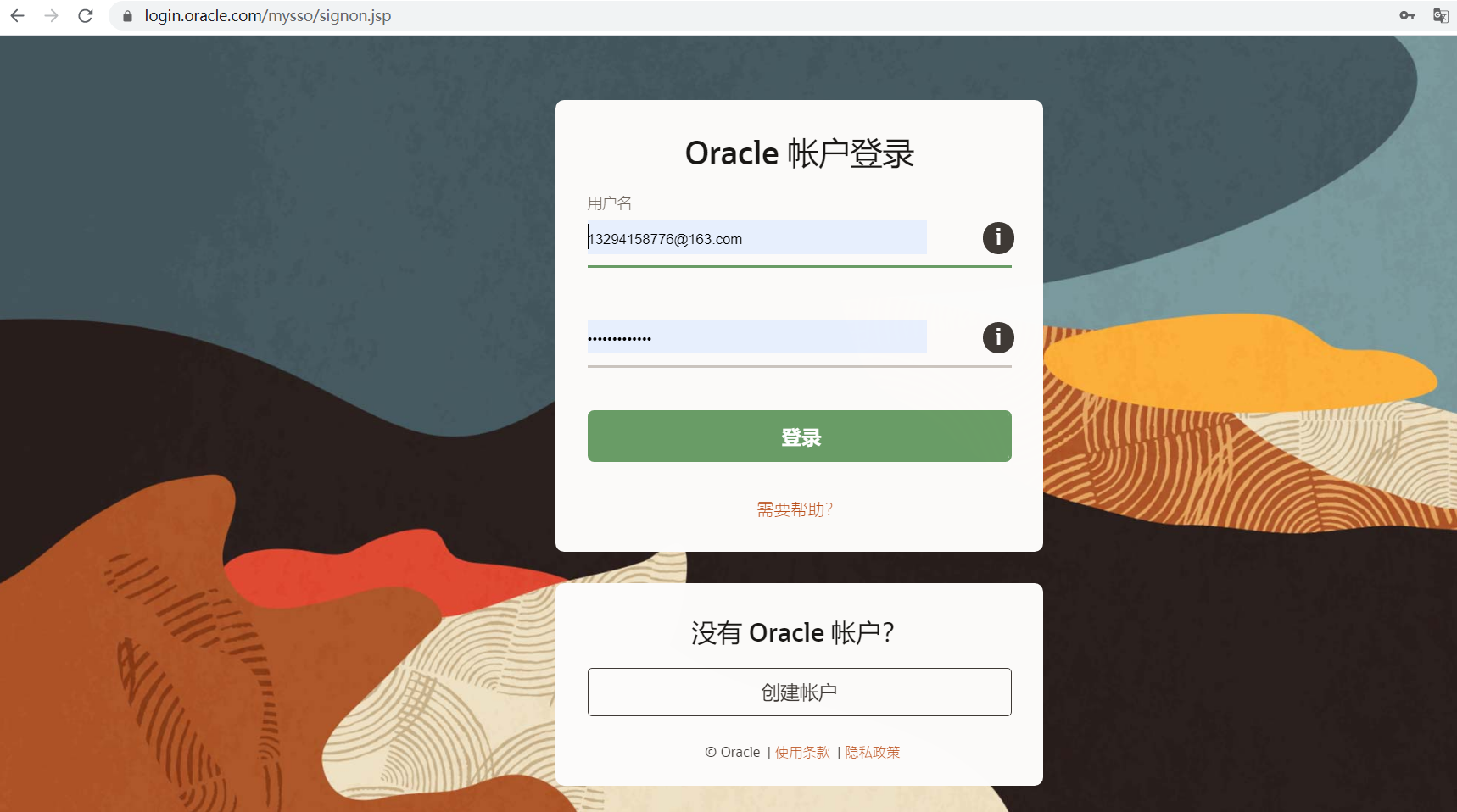This screenshot has width=1457, height=812.
Task: Show info icon beside password field
Action: (998, 337)
